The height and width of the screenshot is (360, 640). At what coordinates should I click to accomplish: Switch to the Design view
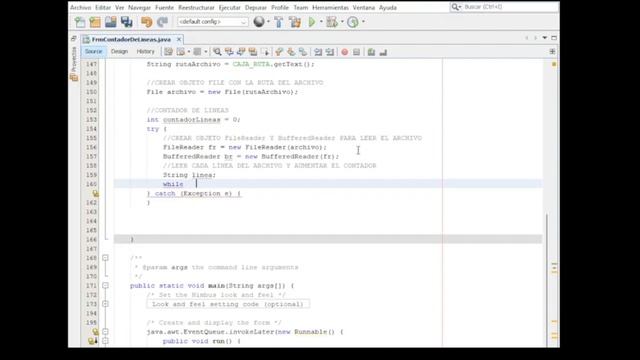coord(119,51)
